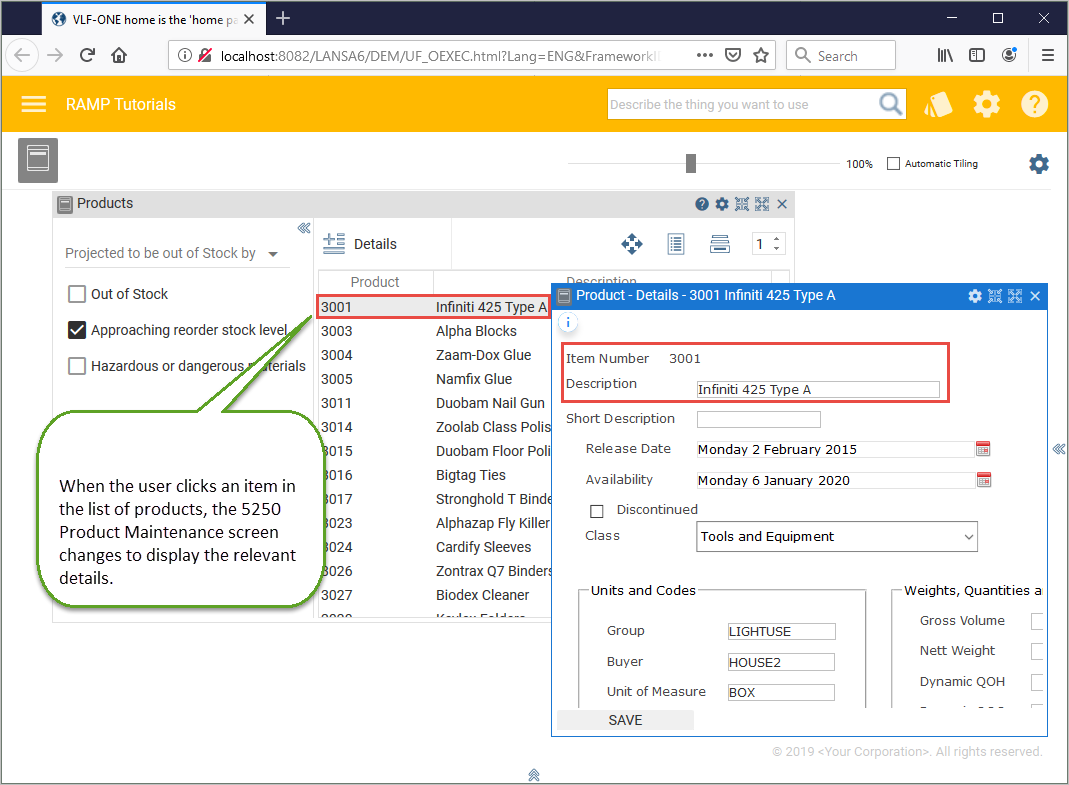
Task: Open the Availability date calendar picker
Action: pos(982,480)
